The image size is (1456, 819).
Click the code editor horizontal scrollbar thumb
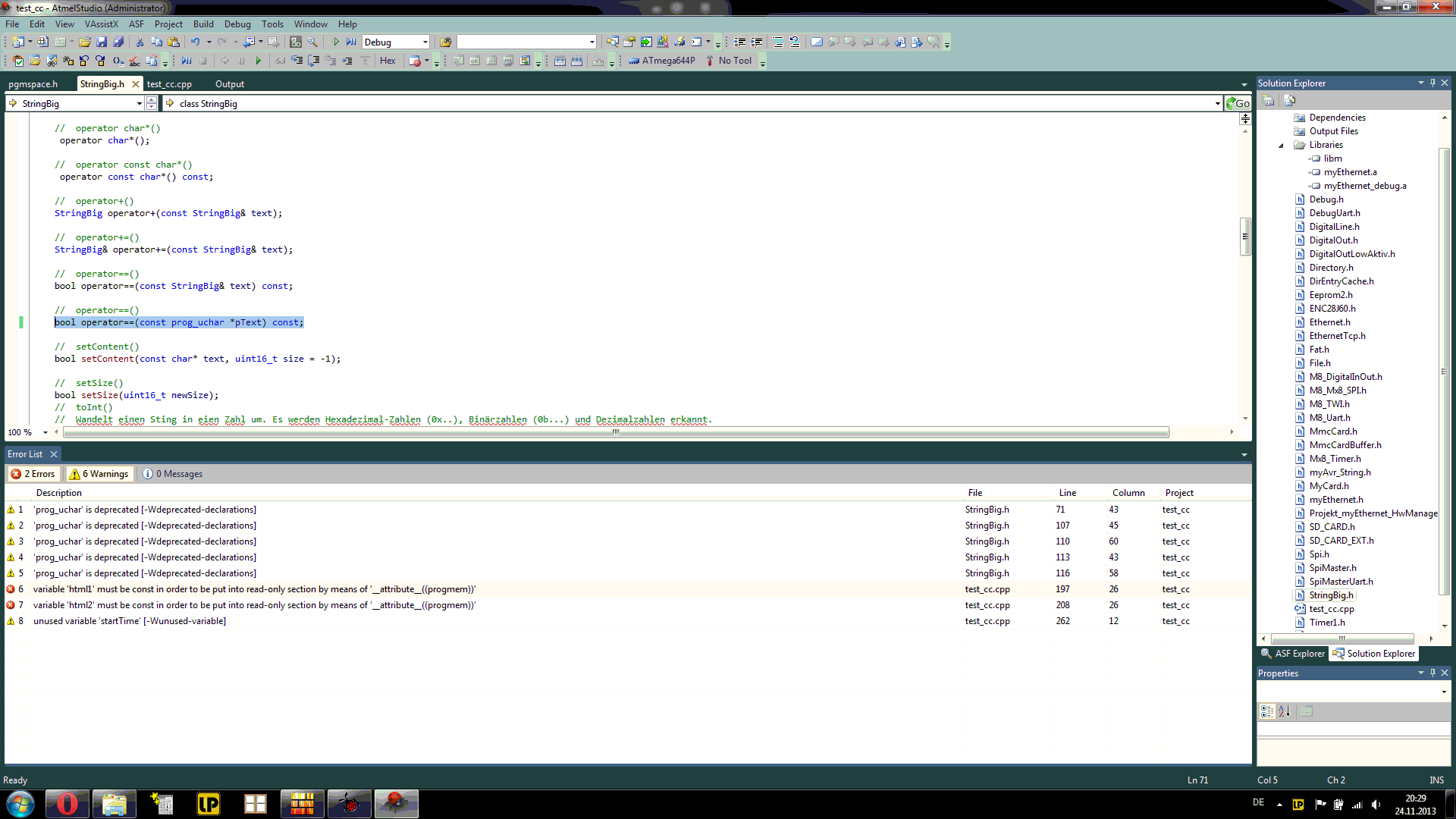point(616,432)
